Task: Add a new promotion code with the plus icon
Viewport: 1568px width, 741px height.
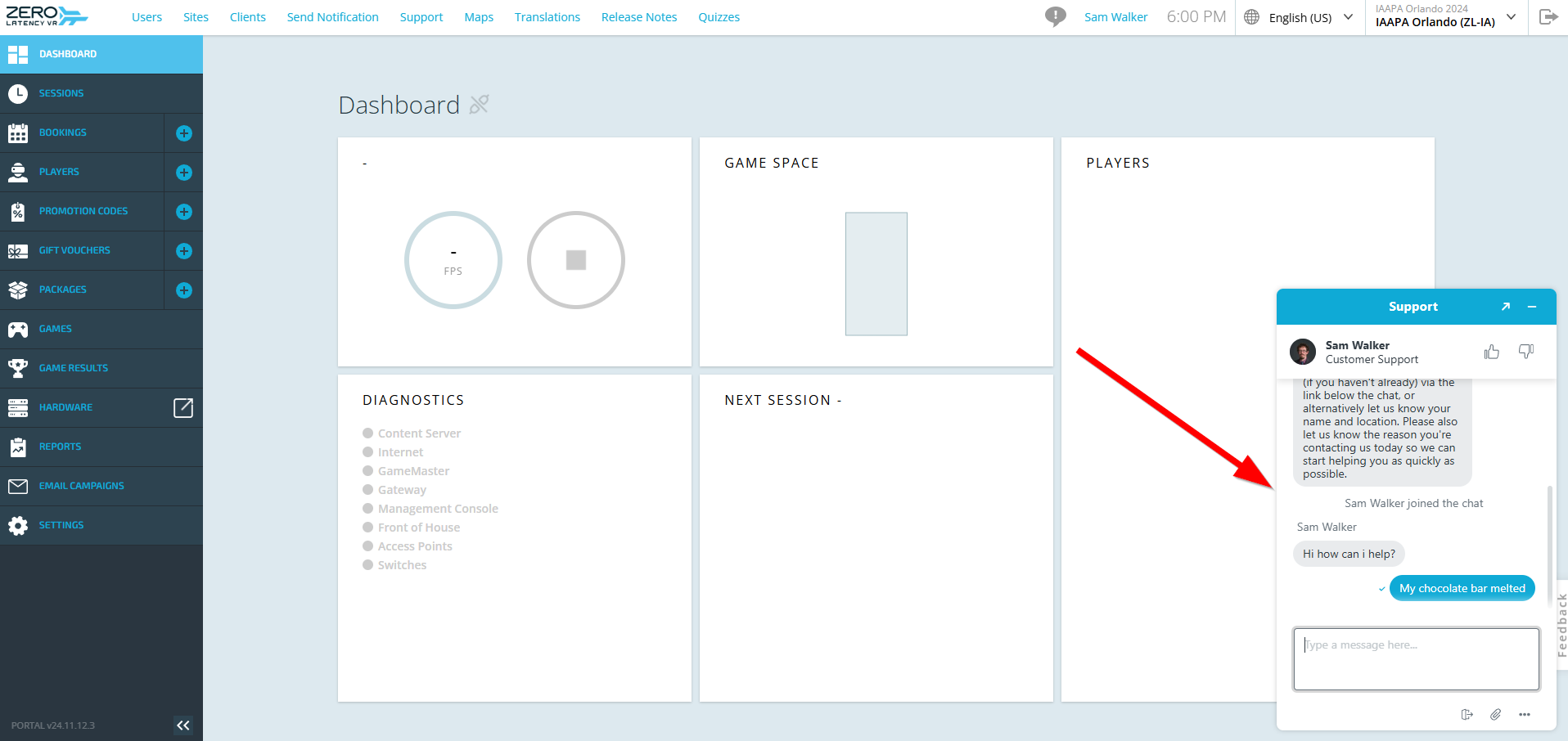Action: click(x=184, y=212)
